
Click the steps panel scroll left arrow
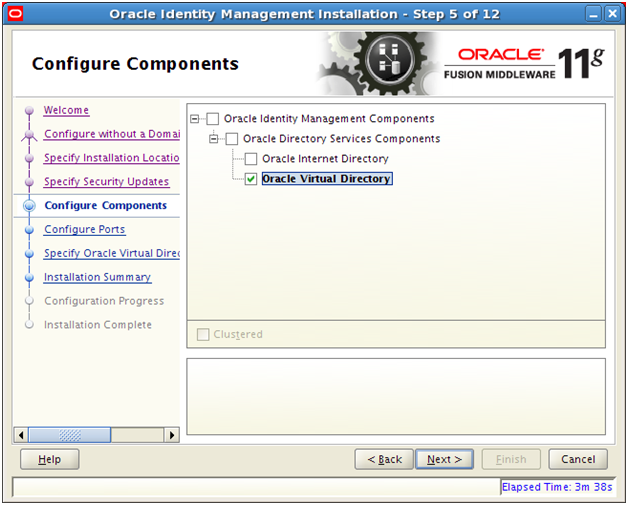point(21,435)
